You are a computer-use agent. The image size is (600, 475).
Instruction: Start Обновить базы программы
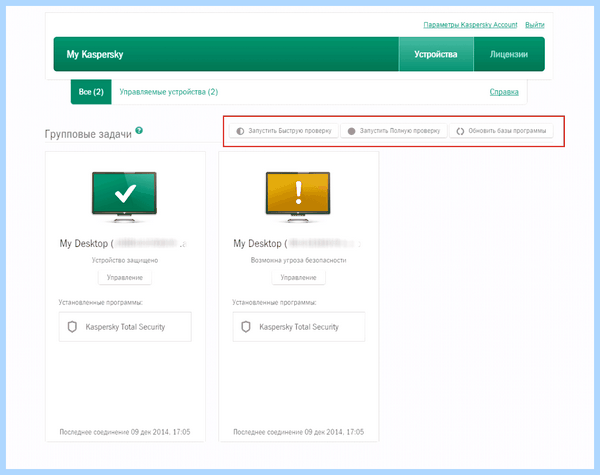[x=501, y=131]
